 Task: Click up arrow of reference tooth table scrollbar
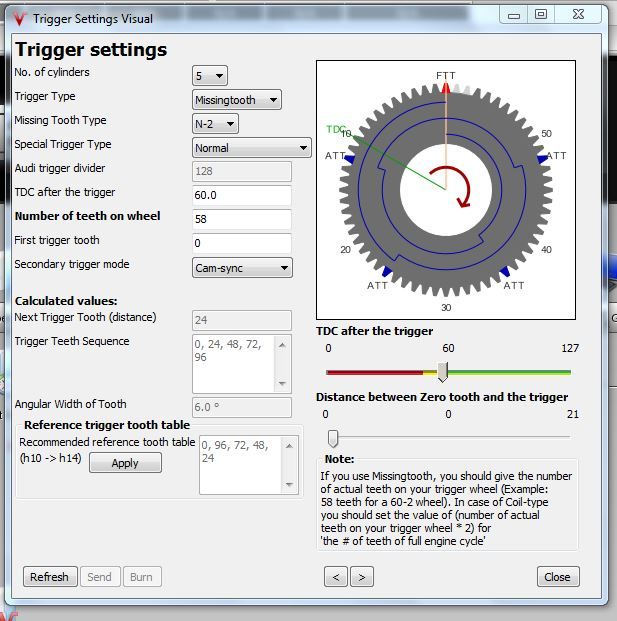click(289, 446)
